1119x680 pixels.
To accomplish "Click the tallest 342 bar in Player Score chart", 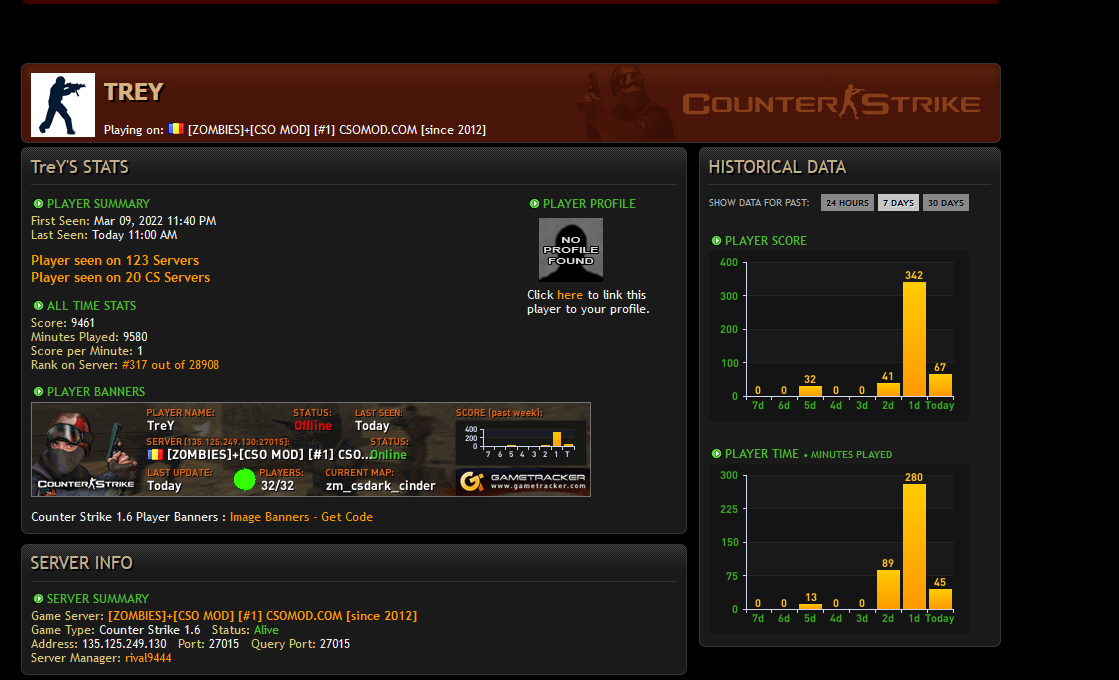I will (x=914, y=339).
